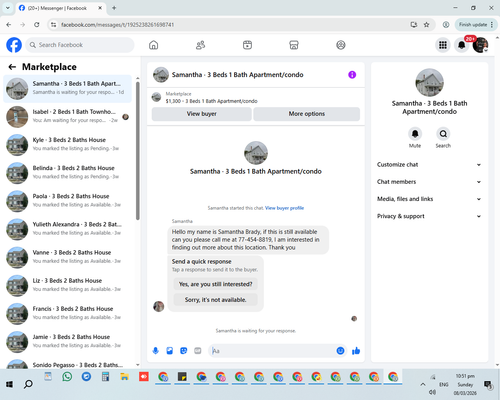Image resolution: width=500 pixels, height=400 pixels.
Task: Open the account profile picture menu
Action: point(480,45)
